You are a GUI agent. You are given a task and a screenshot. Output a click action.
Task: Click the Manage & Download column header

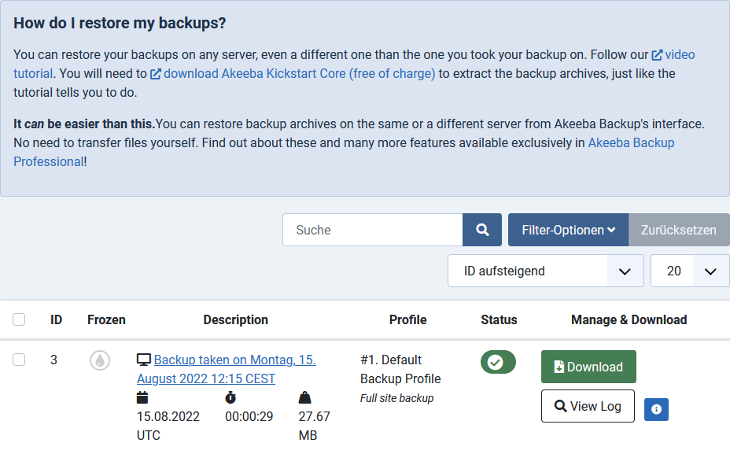[x=629, y=320]
